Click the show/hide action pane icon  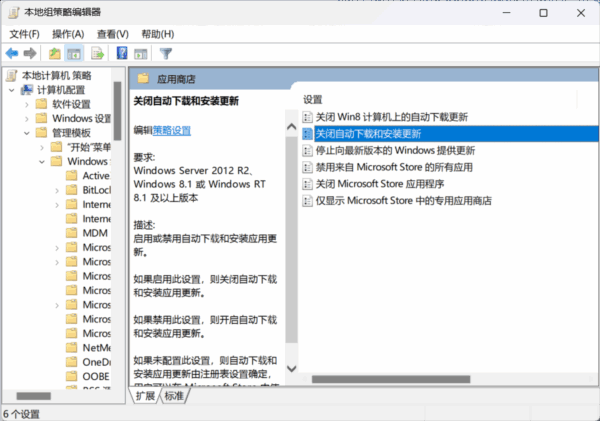click(141, 53)
